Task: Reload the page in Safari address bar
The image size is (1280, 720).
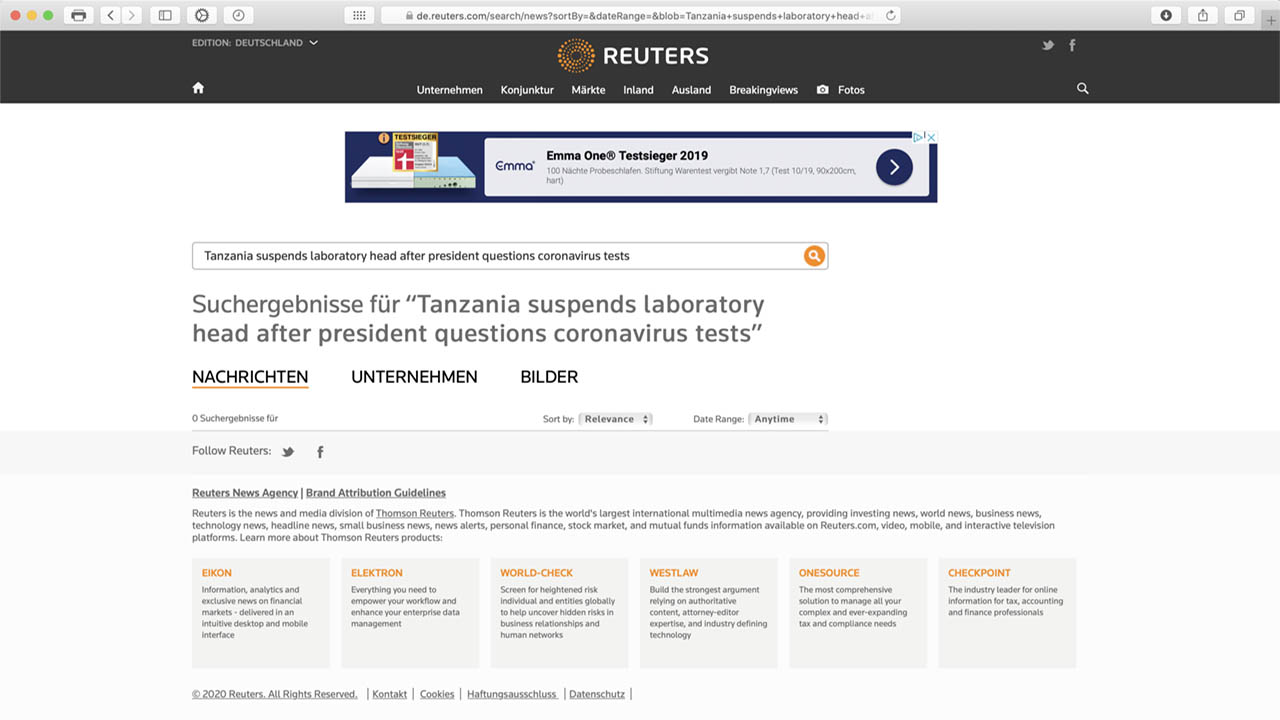Action: tap(890, 15)
